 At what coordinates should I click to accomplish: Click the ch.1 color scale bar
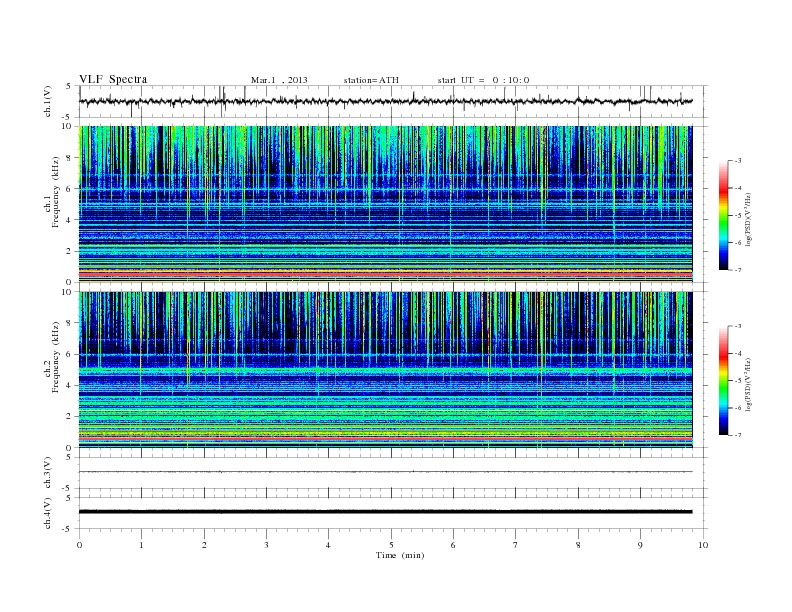coord(723,215)
